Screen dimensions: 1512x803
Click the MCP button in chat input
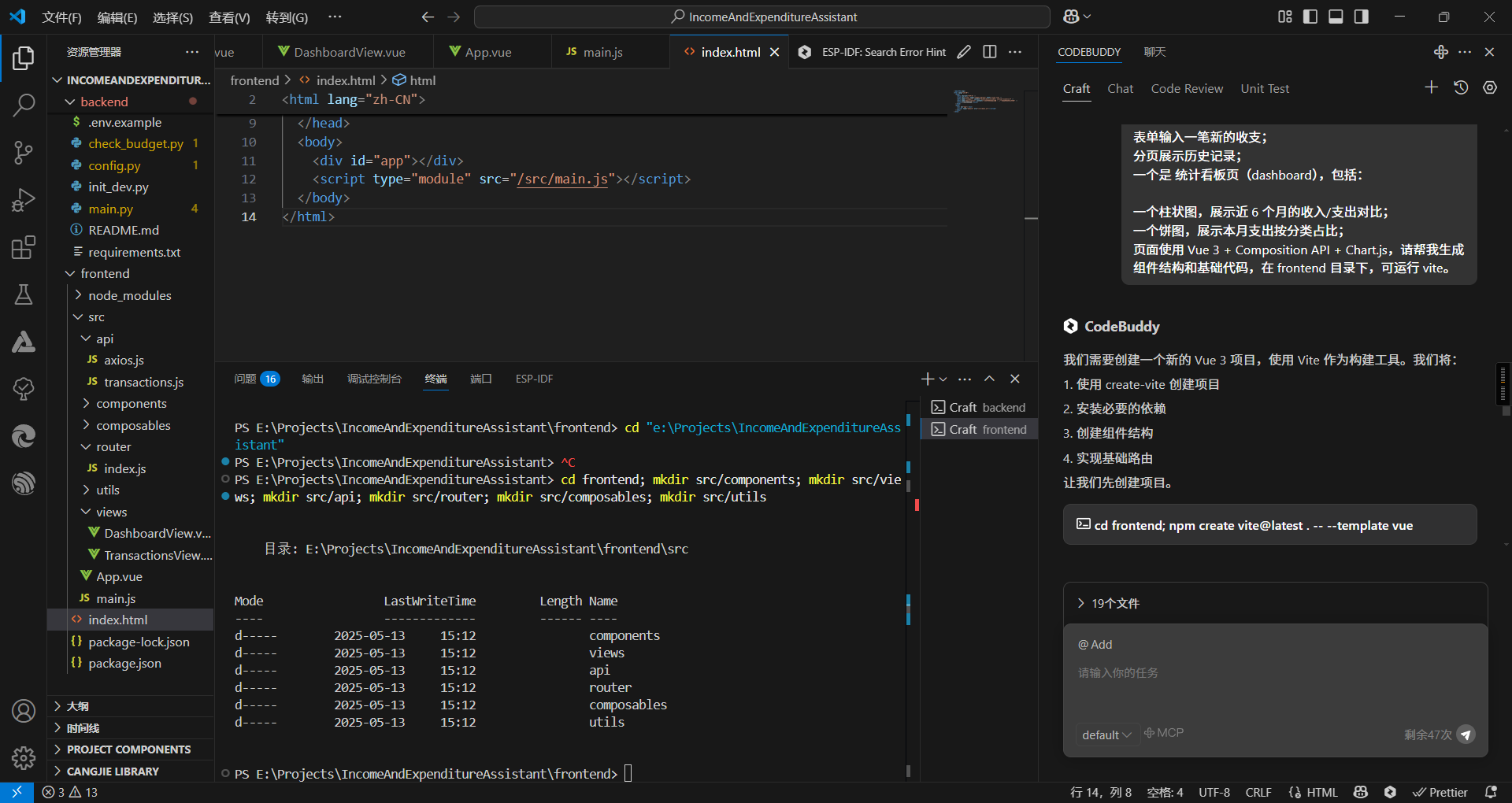point(1164,733)
